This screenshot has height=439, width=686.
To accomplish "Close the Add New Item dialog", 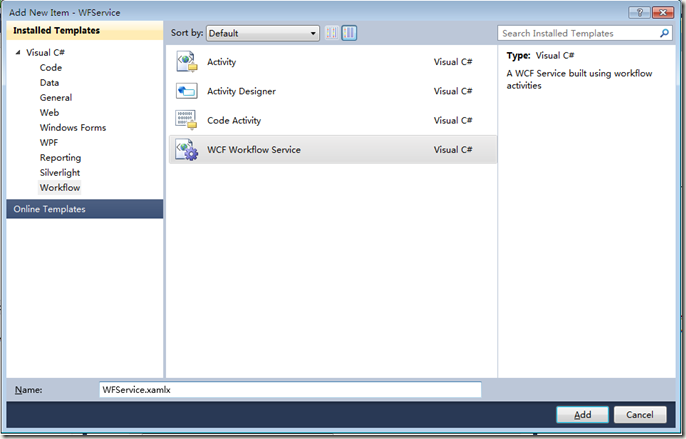I will pyautogui.click(x=663, y=12).
